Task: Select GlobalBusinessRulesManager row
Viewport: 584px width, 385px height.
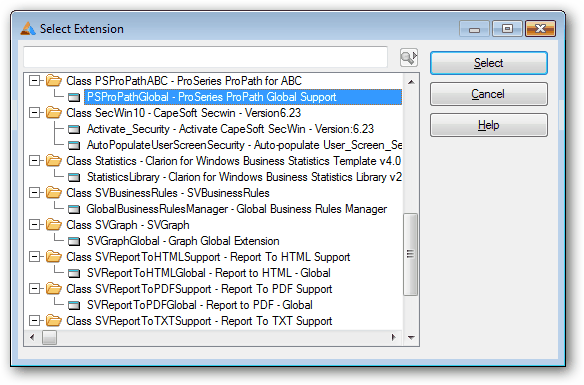Action: [237, 209]
